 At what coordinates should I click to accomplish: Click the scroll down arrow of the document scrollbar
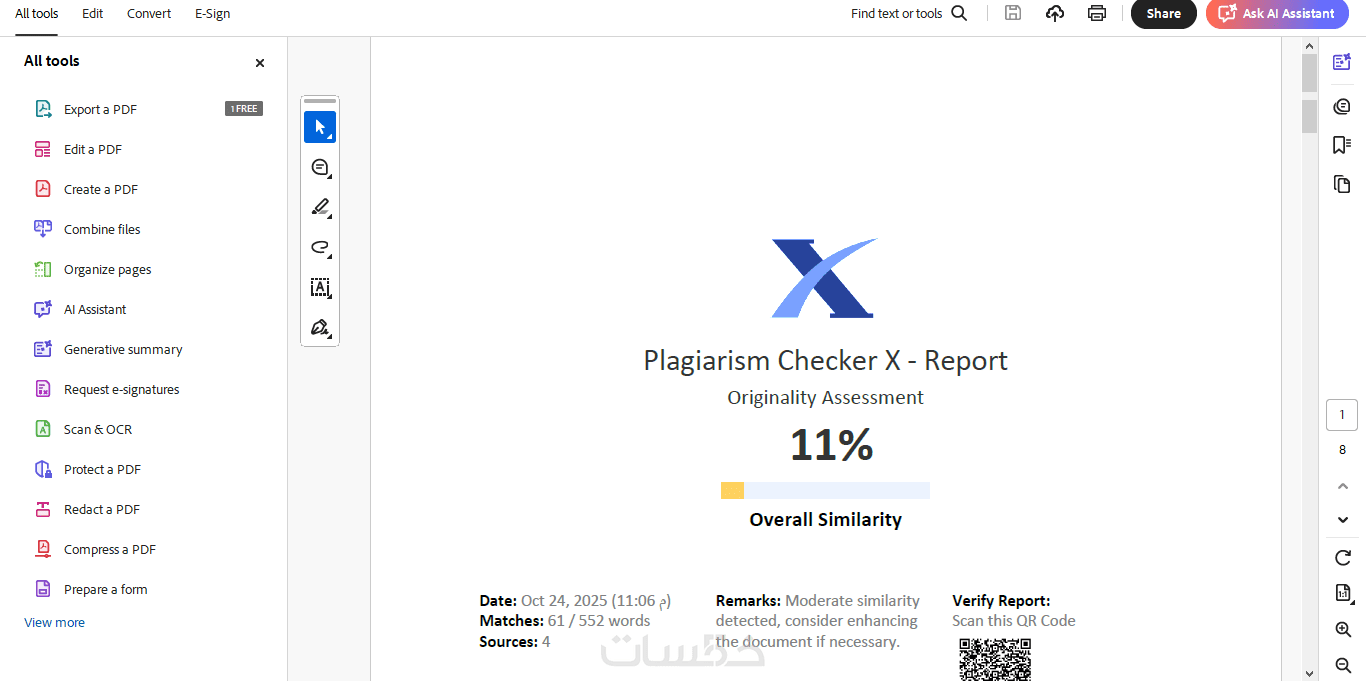[1309, 672]
